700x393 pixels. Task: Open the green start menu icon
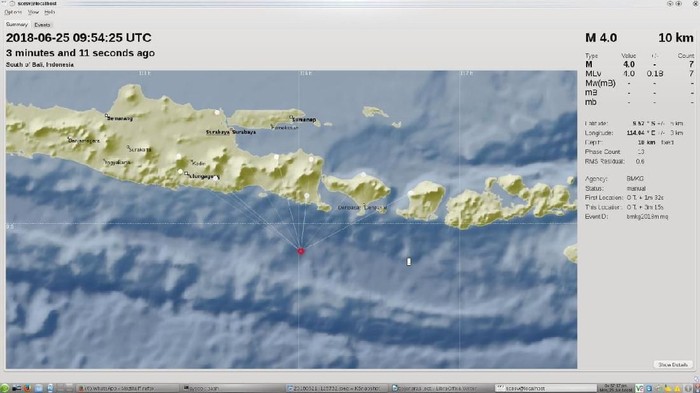4,388
